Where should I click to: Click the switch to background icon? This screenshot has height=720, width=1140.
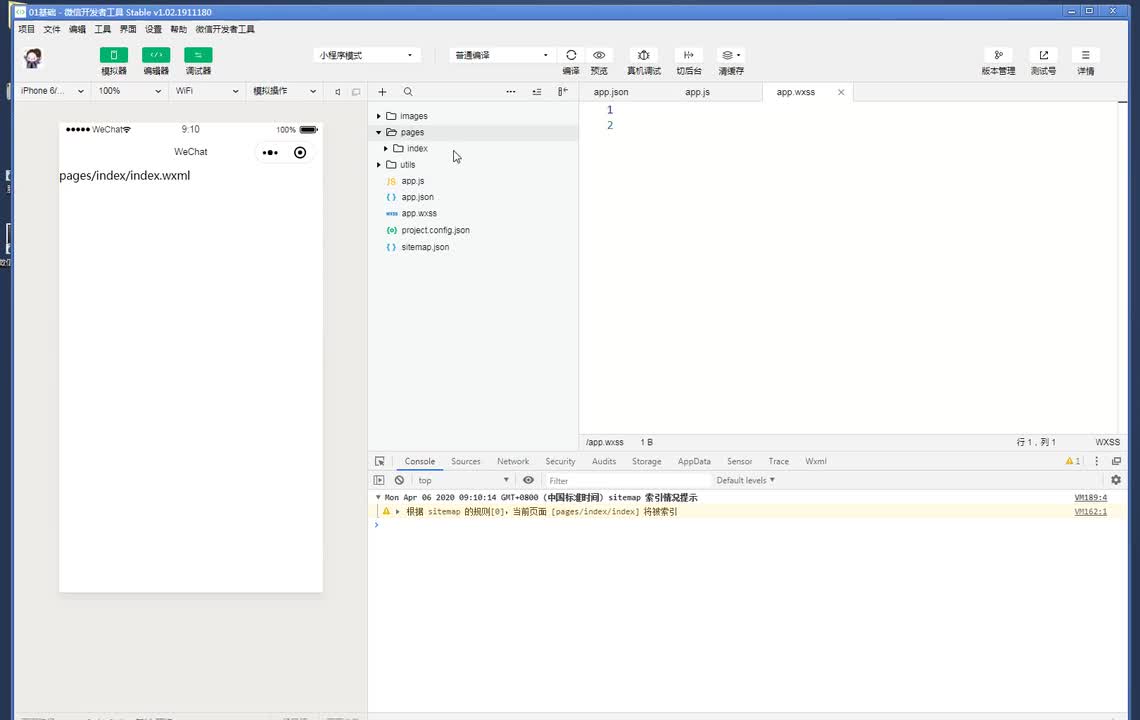[x=689, y=55]
